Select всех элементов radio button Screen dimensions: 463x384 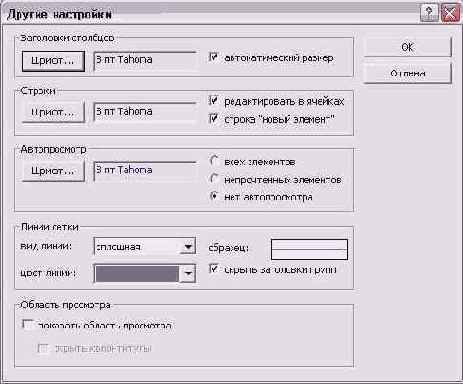(x=214, y=161)
